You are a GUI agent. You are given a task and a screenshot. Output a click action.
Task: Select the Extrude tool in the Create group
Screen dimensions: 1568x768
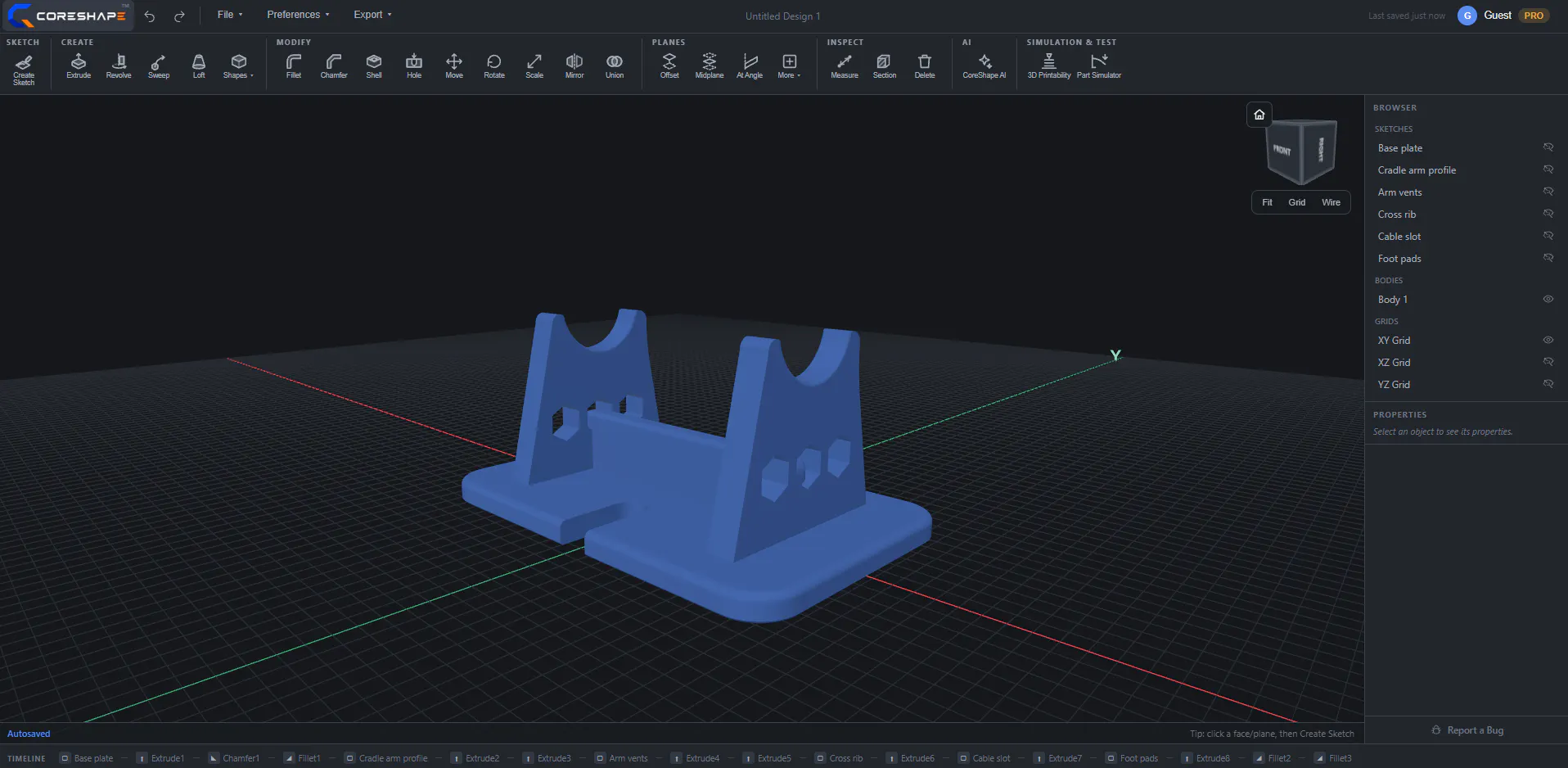click(79, 66)
